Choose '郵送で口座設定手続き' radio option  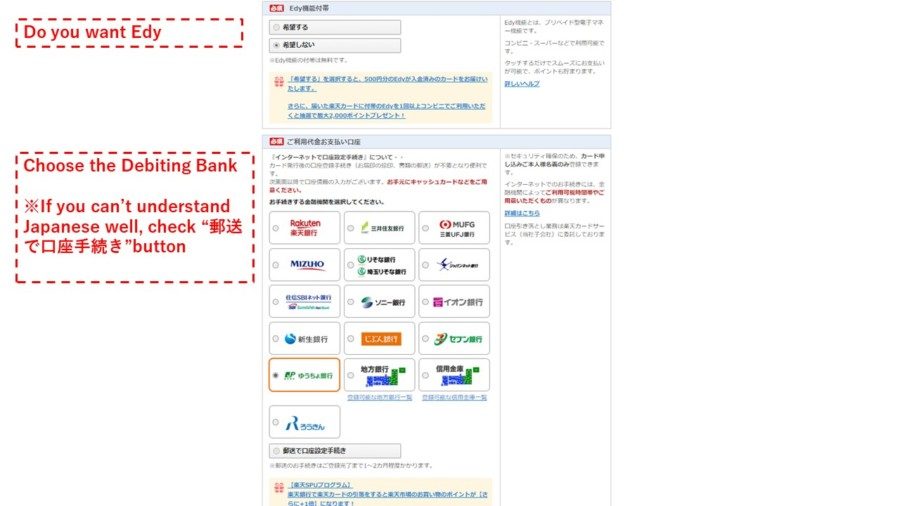point(276,451)
